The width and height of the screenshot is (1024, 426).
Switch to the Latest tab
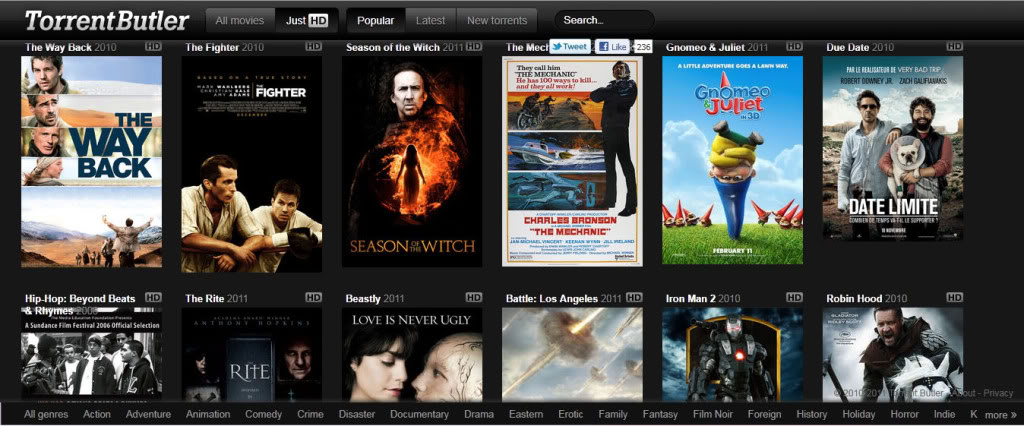(430, 20)
